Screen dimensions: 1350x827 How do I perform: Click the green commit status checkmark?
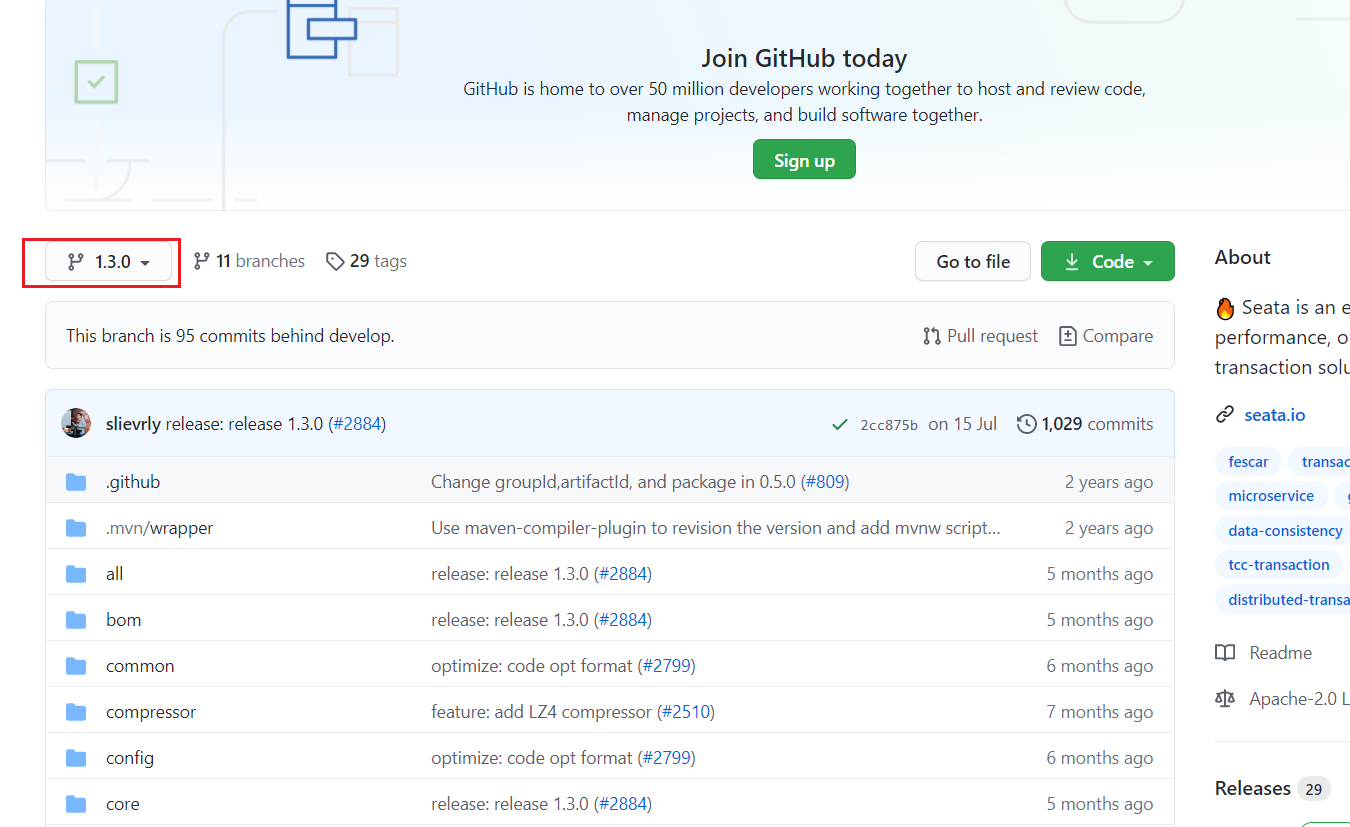(x=840, y=424)
